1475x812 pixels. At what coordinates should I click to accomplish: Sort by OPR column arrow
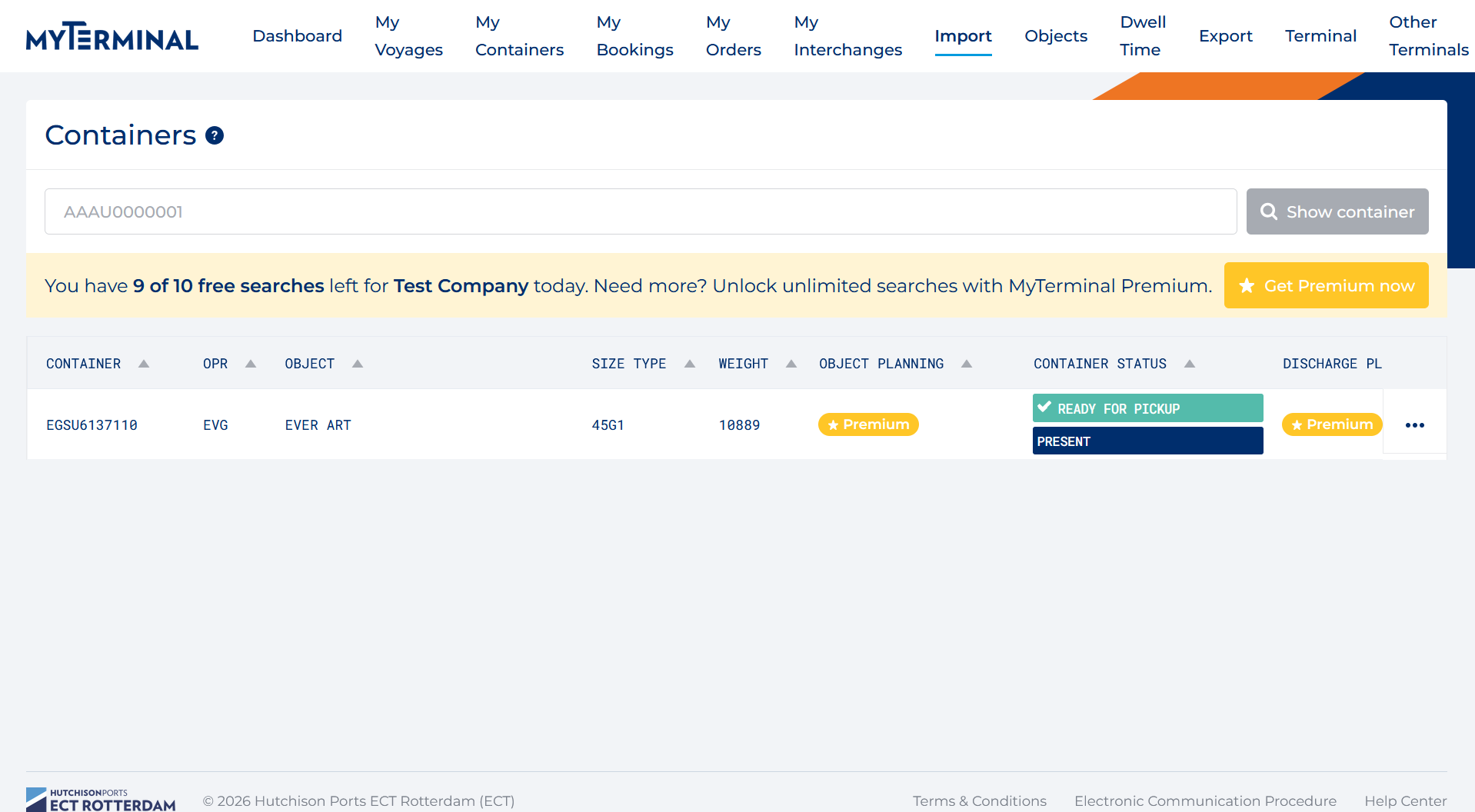251,364
